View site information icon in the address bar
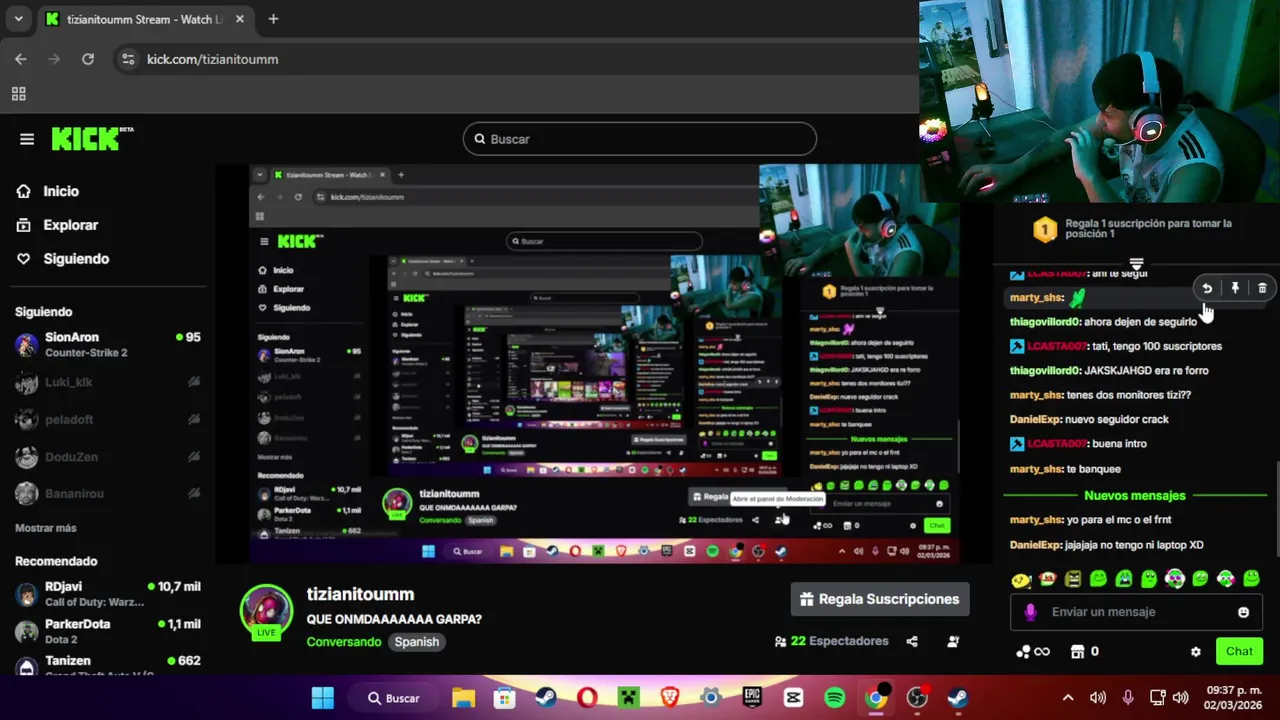Viewport: 1280px width, 720px height. [127, 59]
